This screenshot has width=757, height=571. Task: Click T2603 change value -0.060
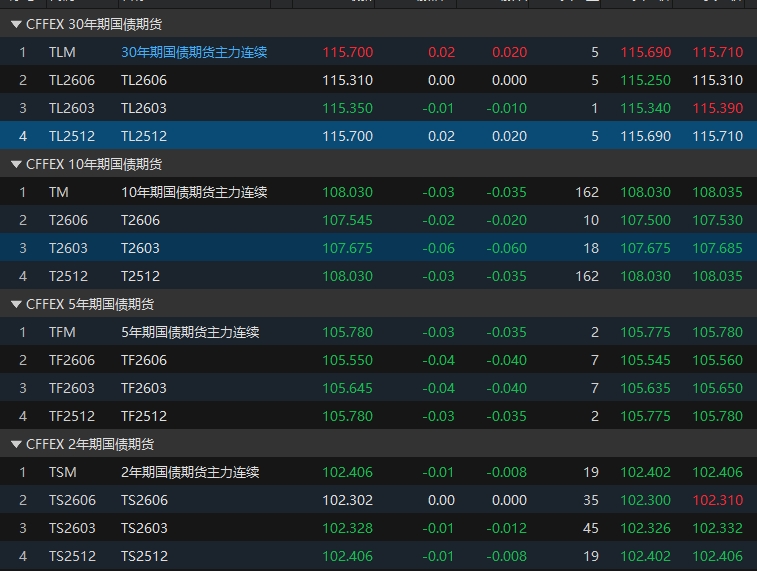click(506, 248)
